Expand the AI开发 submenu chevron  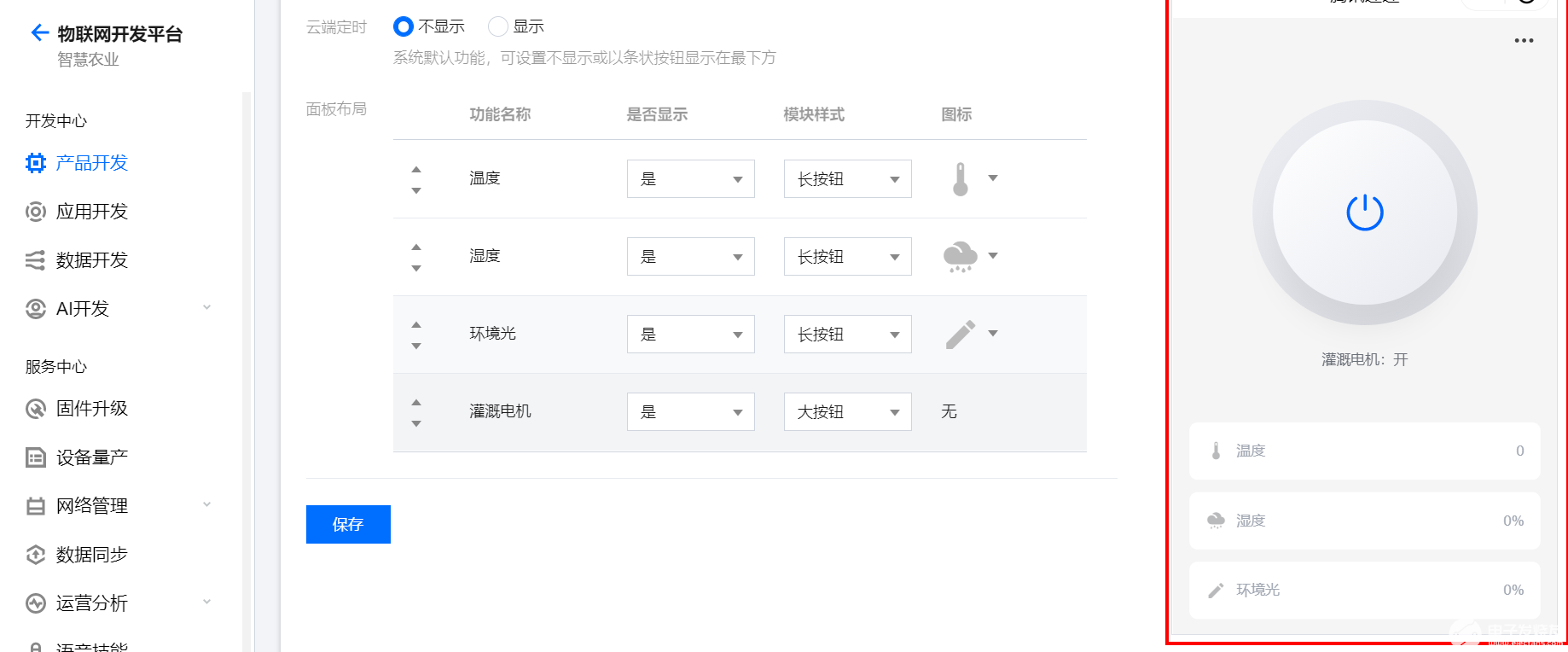[206, 307]
